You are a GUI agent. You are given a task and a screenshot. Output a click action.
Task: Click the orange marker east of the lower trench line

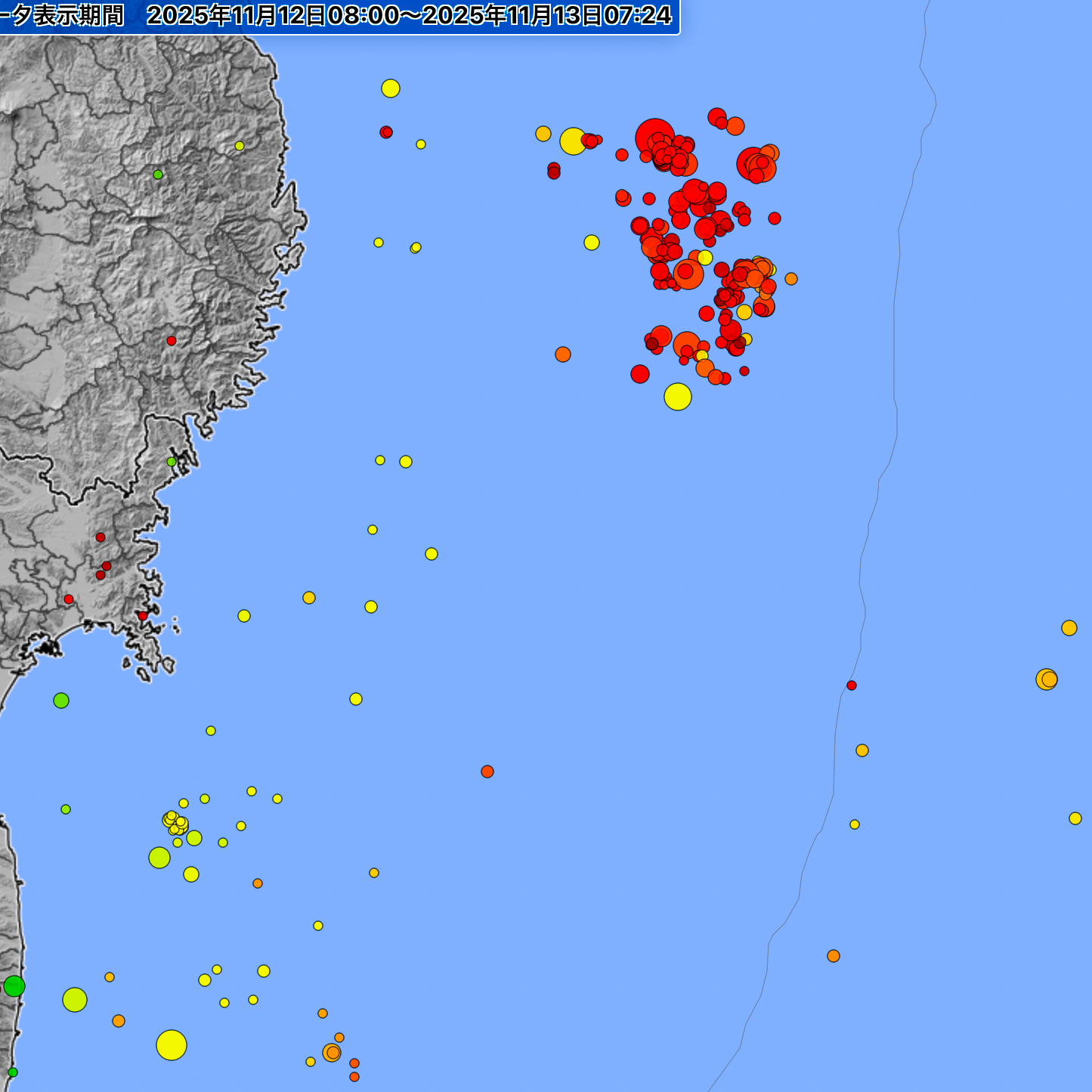(x=834, y=956)
